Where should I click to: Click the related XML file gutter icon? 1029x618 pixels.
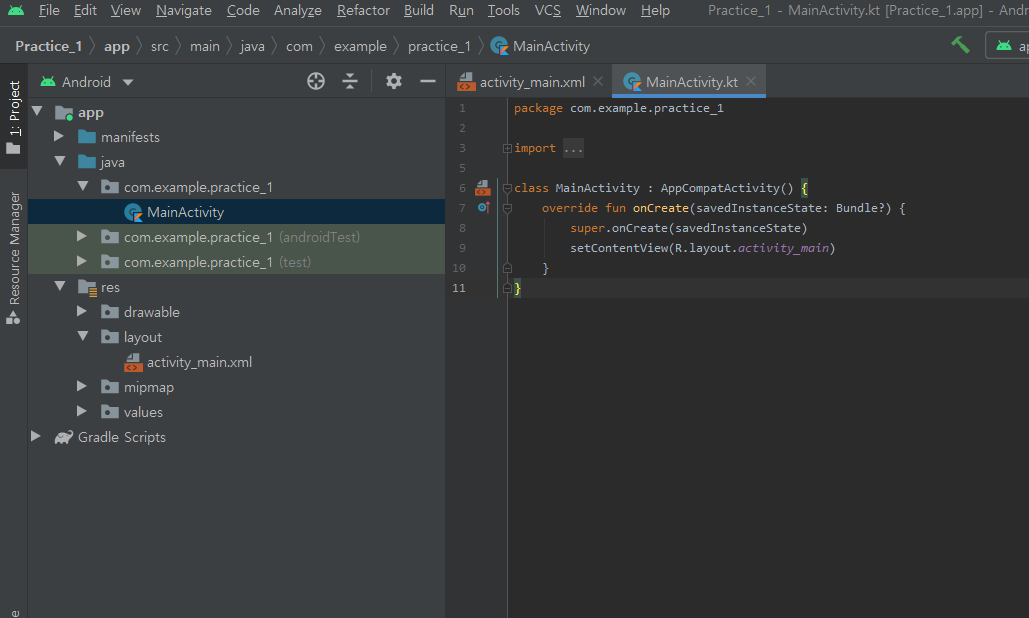[483, 188]
